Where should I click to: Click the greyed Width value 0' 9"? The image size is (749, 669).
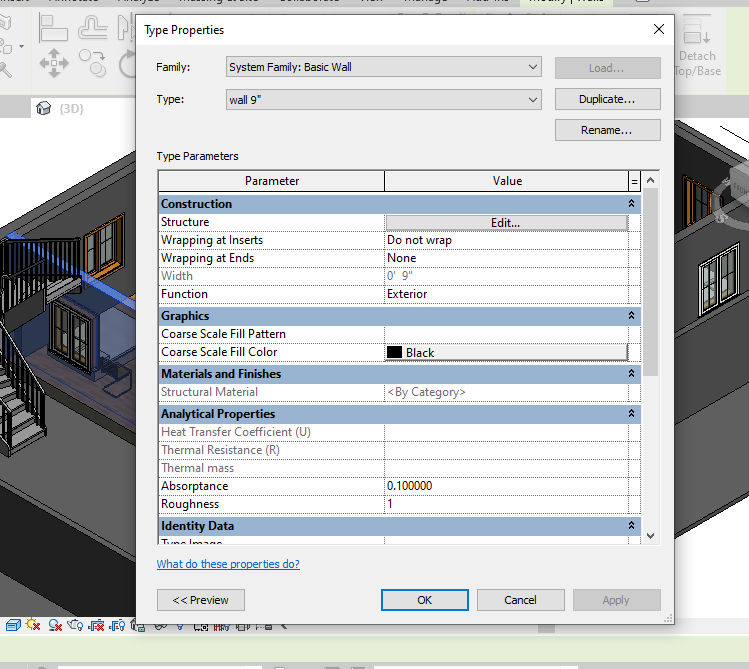(x=506, y=276)
